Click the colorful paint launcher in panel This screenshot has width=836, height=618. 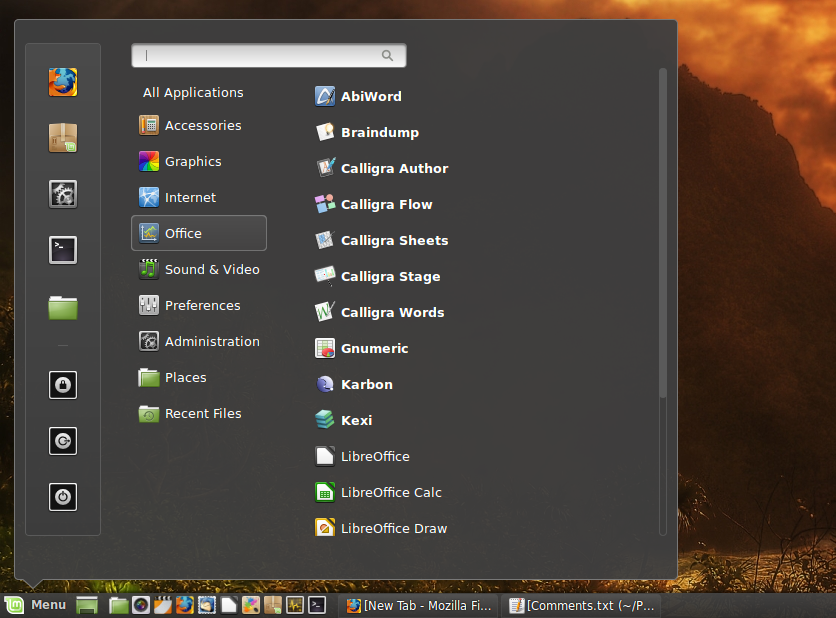coord(251,605)
